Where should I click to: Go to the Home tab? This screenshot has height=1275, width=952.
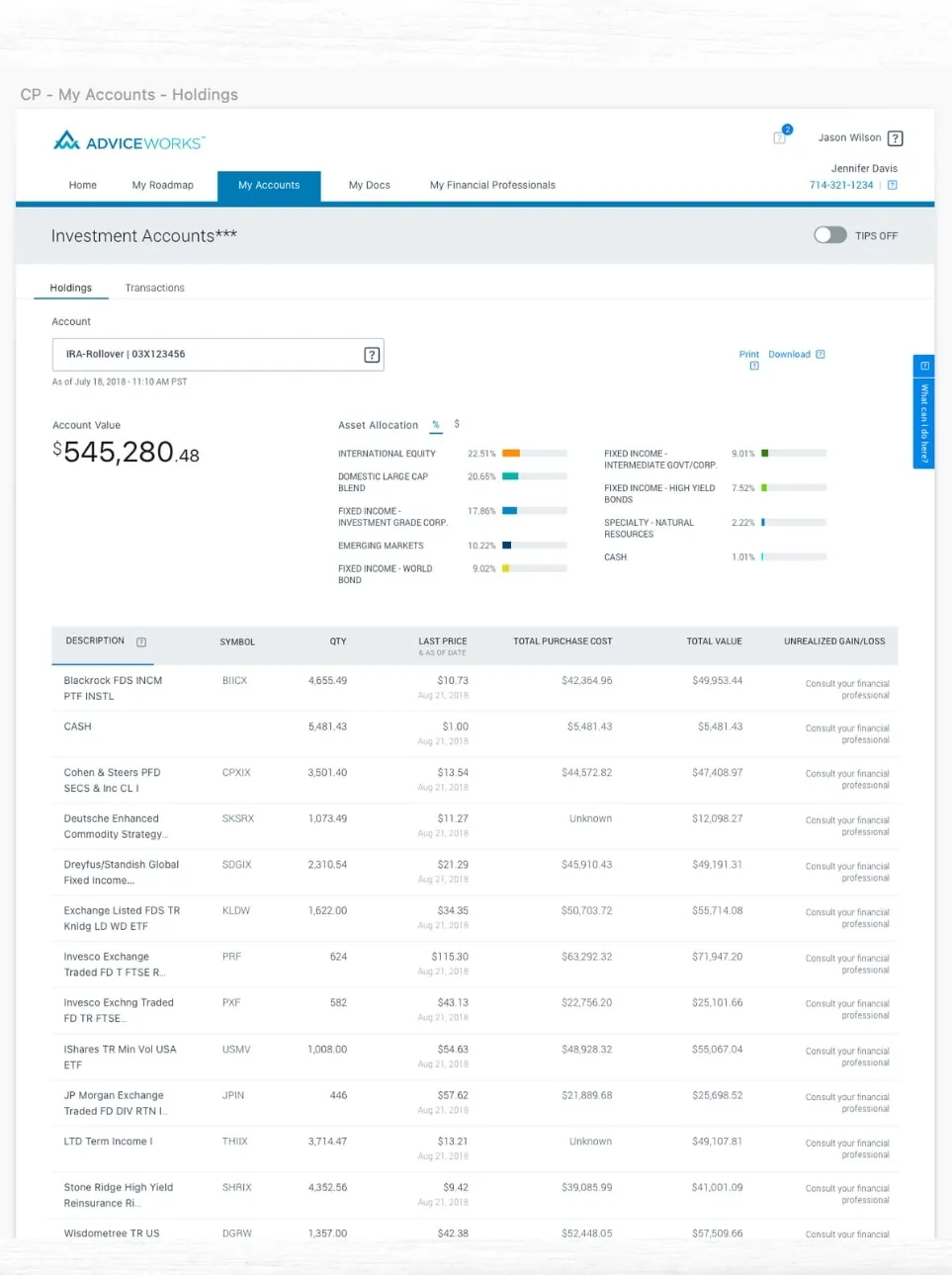pyautogui.click(x=83, y=185)
